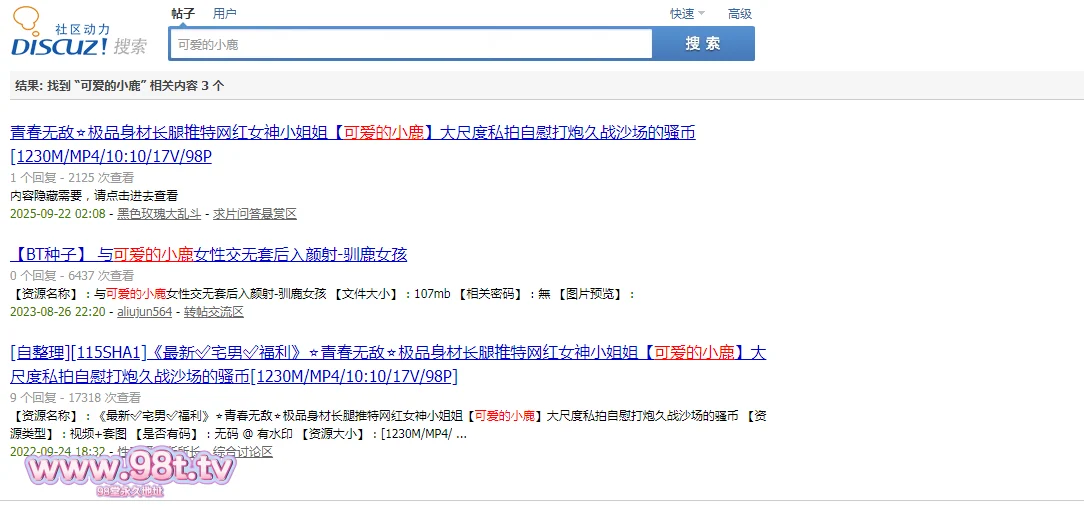Click the 内容隐藏需要，请点击进去查看 snippet text

(94, 196)
